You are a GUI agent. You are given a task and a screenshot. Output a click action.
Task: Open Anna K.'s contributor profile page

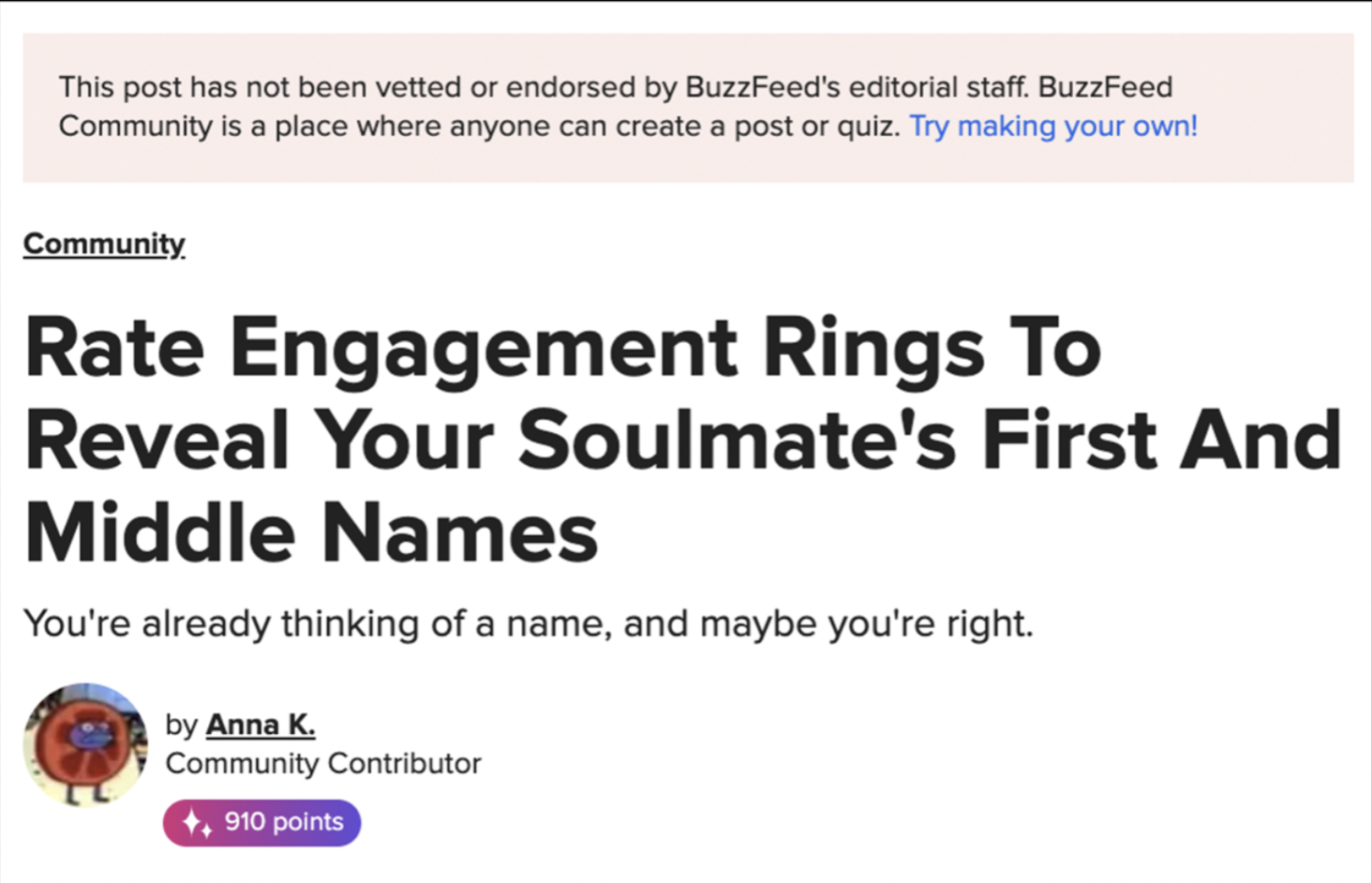click(261, 724)
